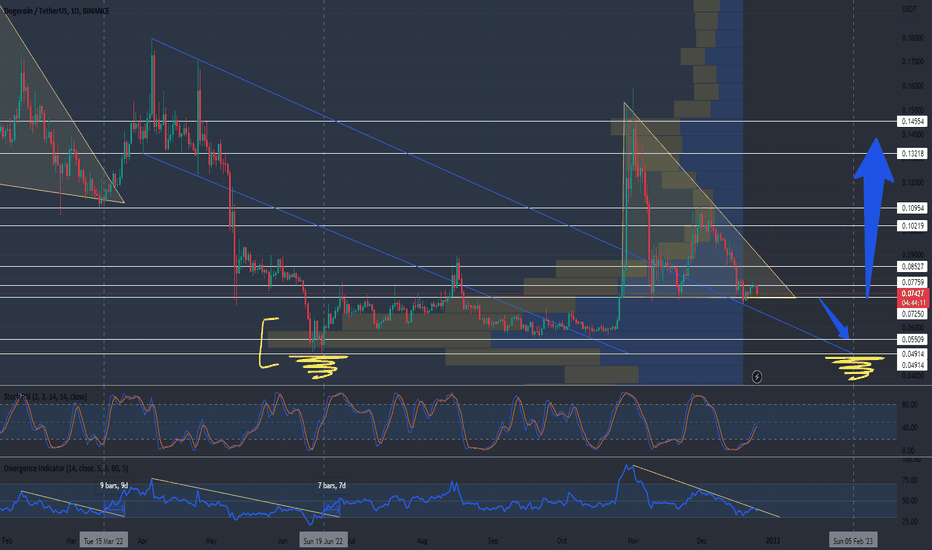Image resolution: width=932 pixels, height=550 pixels.
Task: Click the 0.18000 price axis tick
Action: point(912,38)
